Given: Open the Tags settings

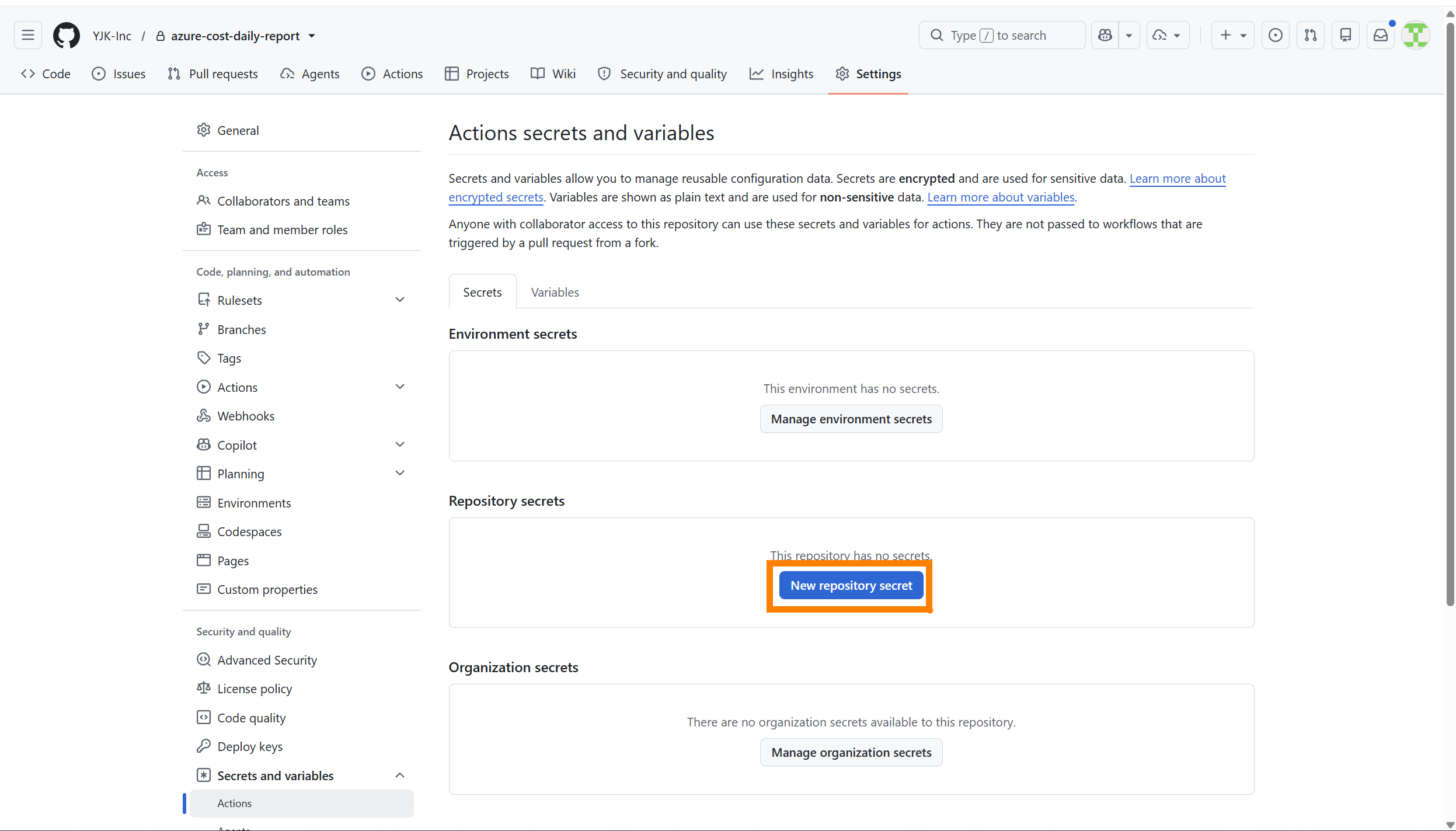Looking at the screenshot, I should [x=302, y=359].
